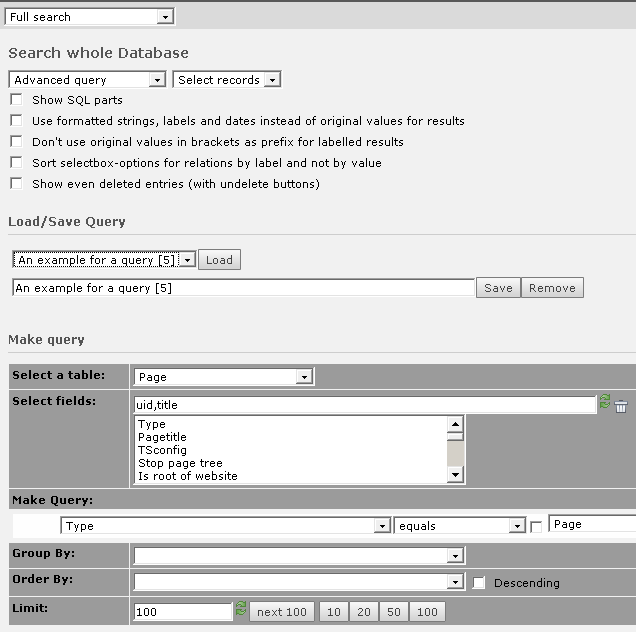The width and height of the screenshot is (636, 632).
Task: Click the Save query button
Action: click(498, 288)
